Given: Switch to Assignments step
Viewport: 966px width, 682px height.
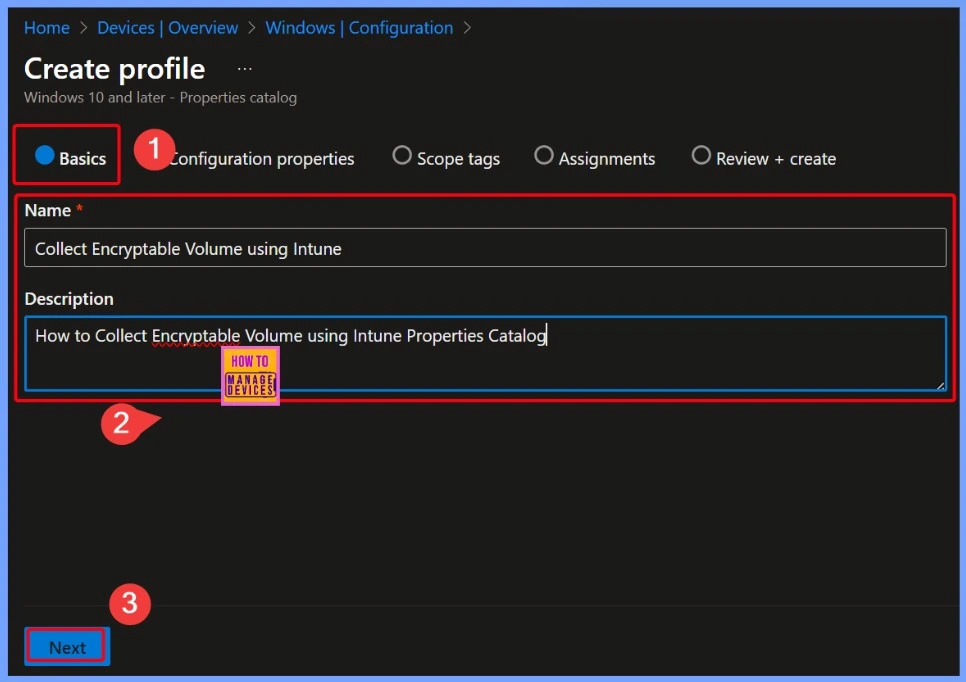Looking at the screenshot, I should coord(595,158).
